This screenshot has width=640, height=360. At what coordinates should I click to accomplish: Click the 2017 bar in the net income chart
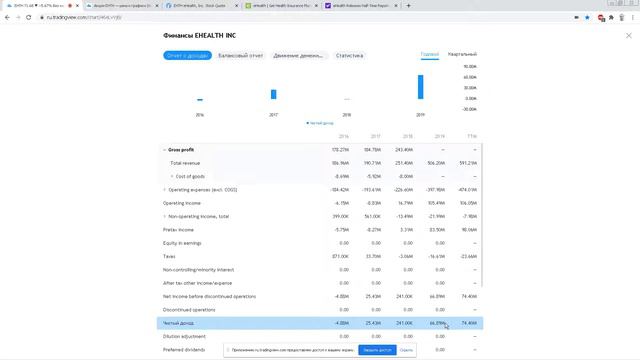coord(273,94)
